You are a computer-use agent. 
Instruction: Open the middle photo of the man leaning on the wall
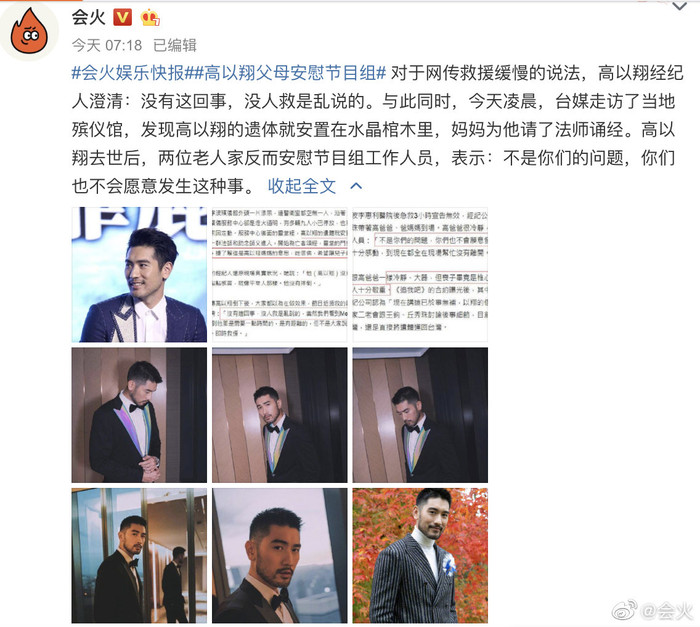279,415
